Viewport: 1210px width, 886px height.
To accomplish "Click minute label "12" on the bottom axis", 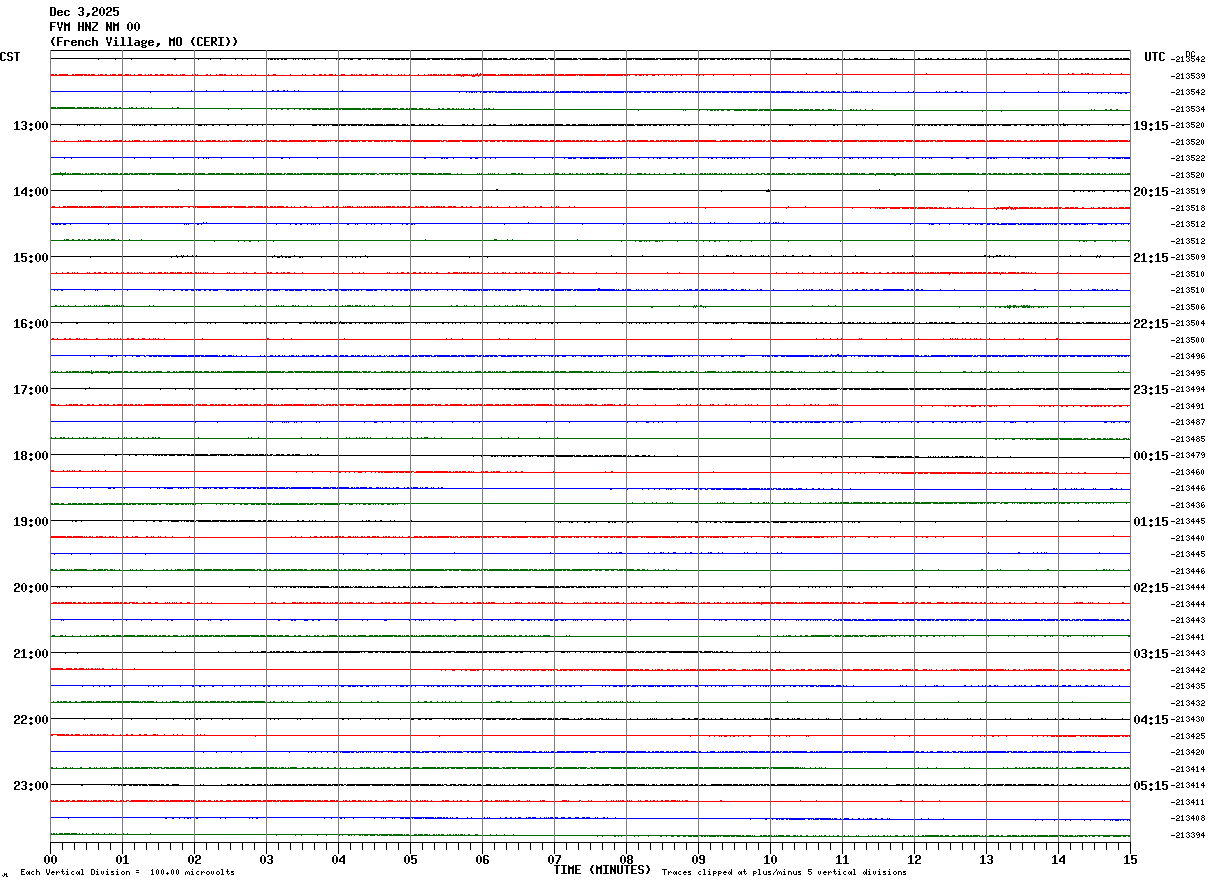I will [x=914, y=859].
